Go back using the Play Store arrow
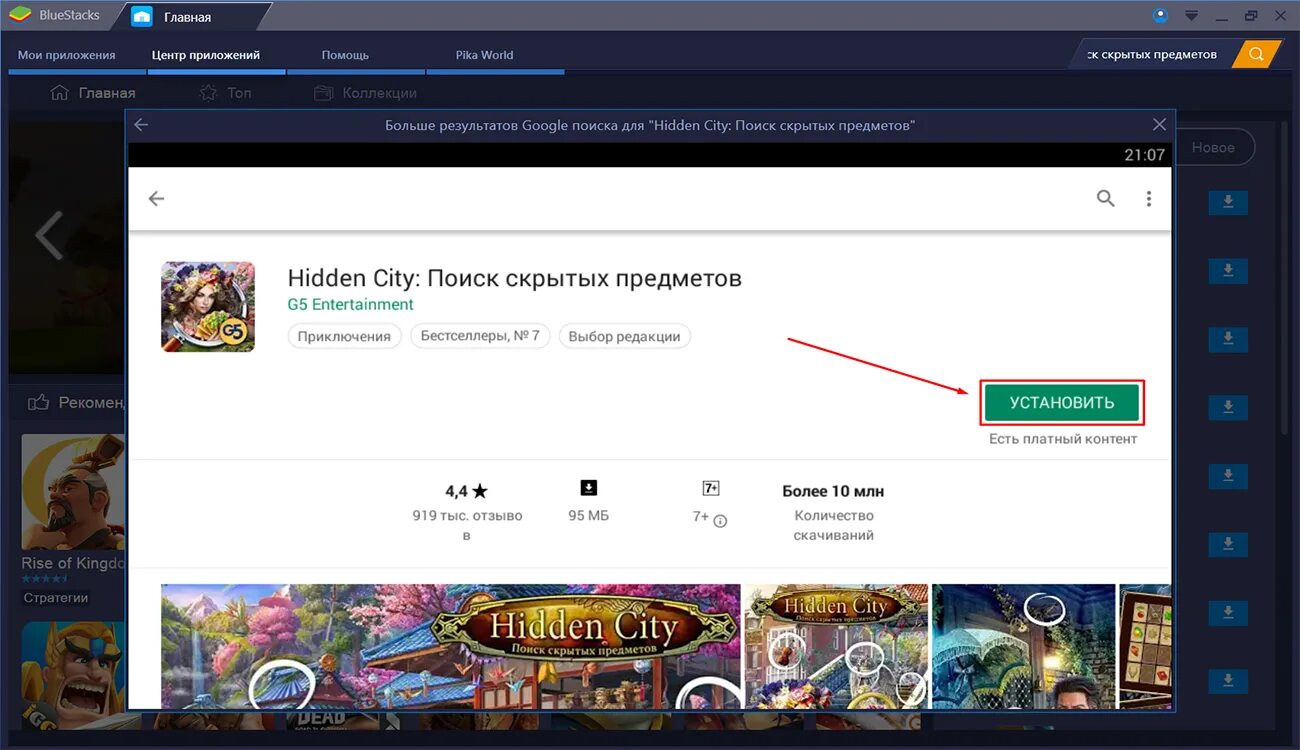 pos(156,199)
